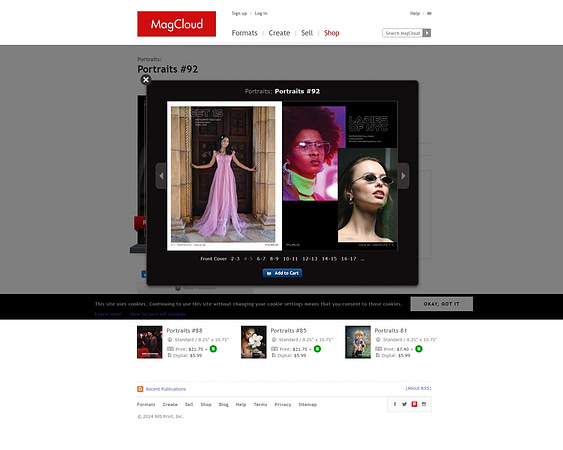Click the Sign up link
563x450 pixels.
point(239,13)
